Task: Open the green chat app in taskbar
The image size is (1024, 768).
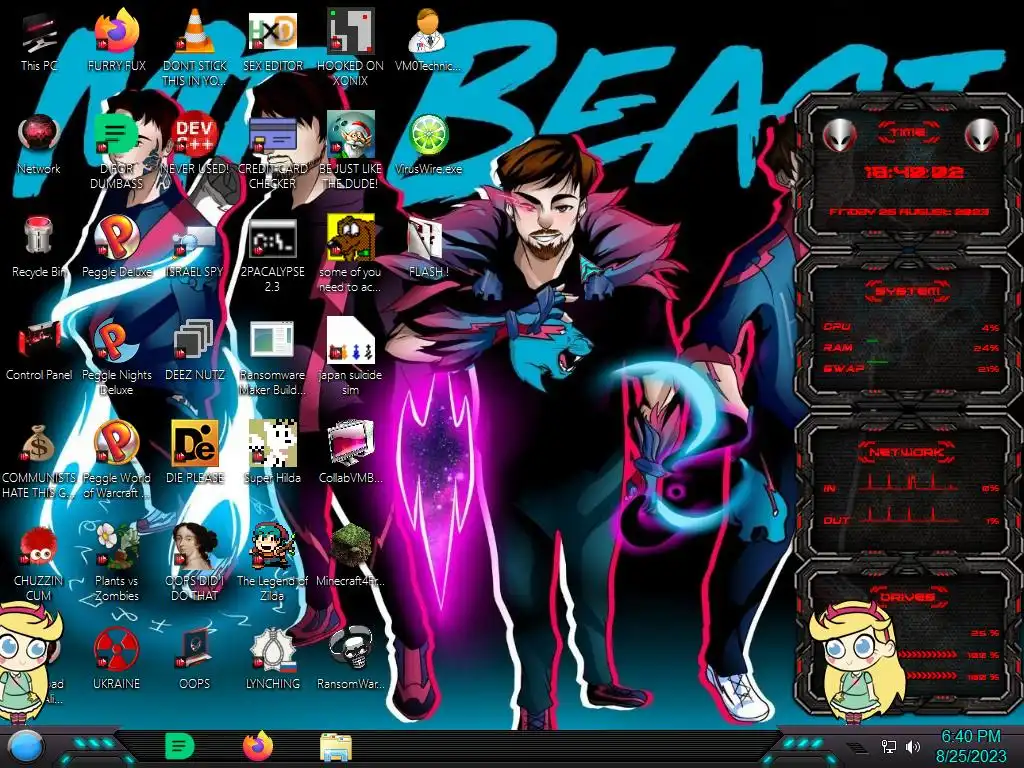Action: [179, 746]
